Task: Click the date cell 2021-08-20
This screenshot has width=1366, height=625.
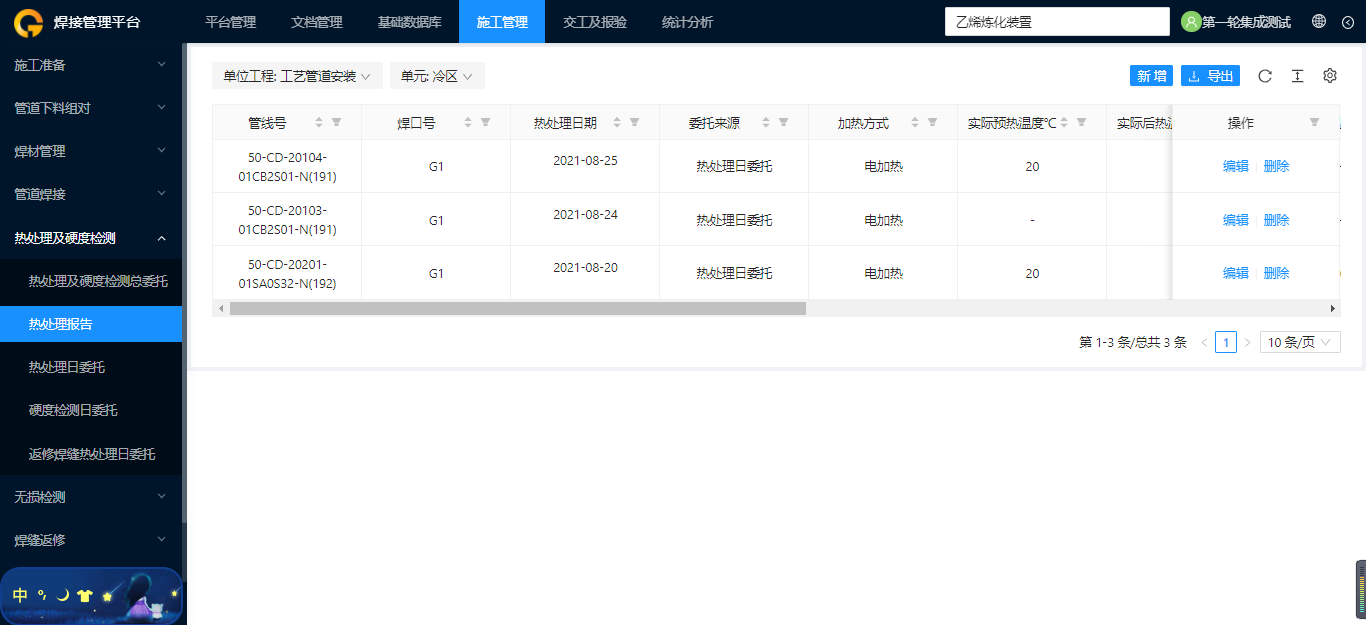Action: (585, 267)
